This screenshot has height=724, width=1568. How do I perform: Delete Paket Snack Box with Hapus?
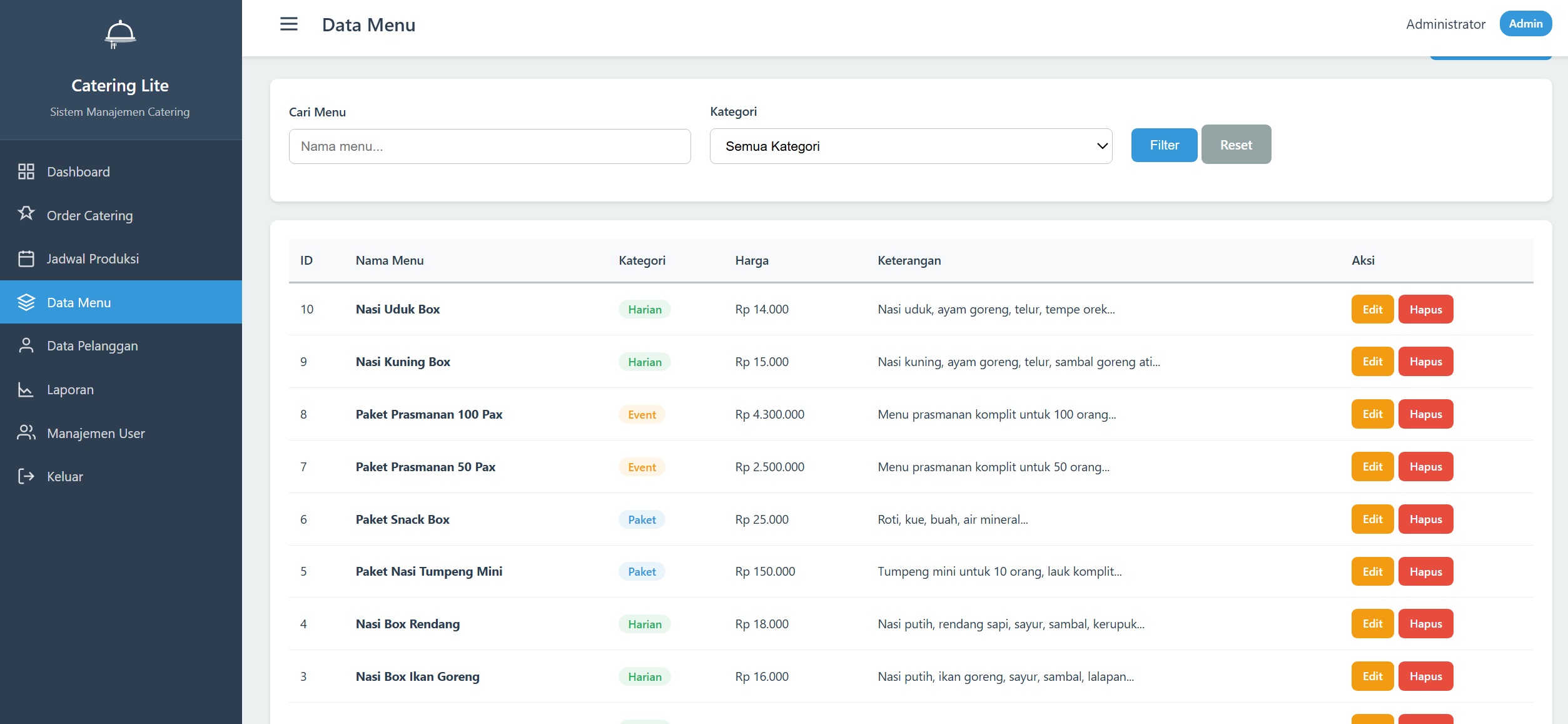pos(1425,519)
